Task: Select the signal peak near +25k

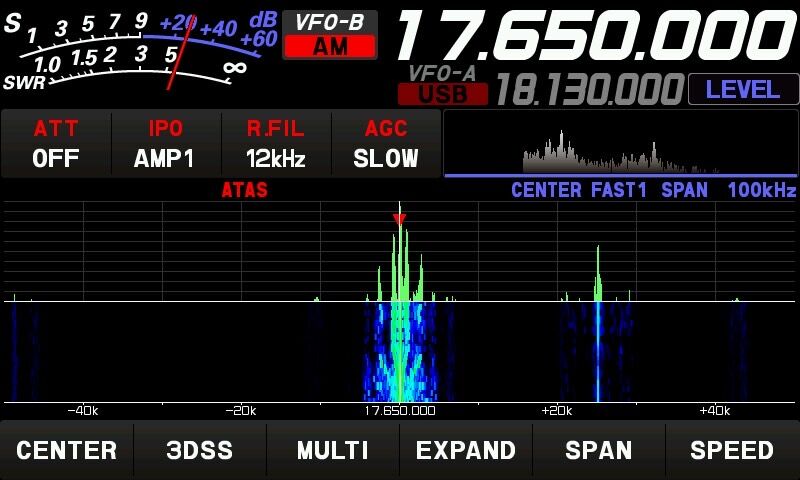Action: tap(598, 273)
